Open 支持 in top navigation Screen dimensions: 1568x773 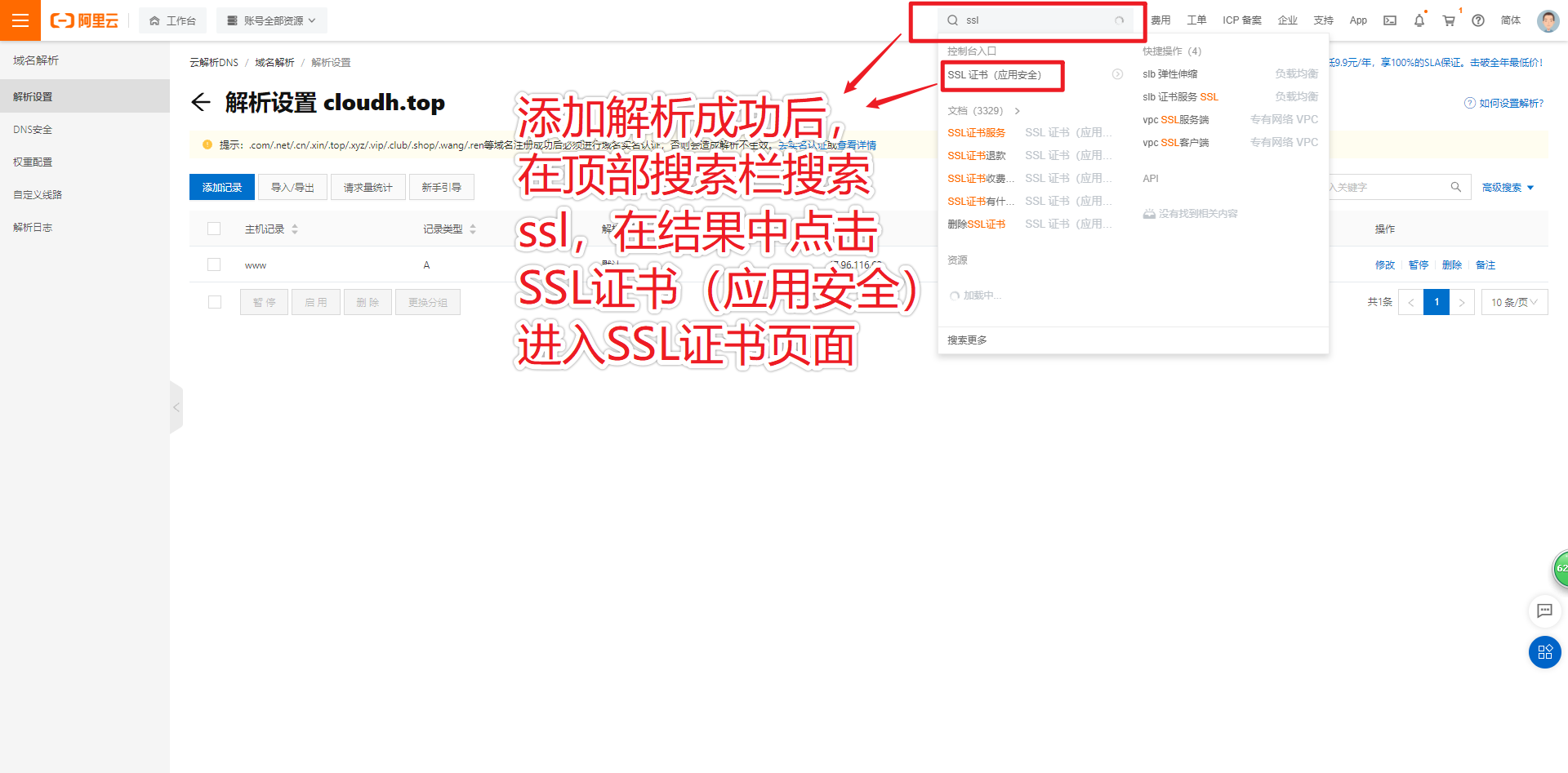pyautogui.click(x=1324, y=20)
